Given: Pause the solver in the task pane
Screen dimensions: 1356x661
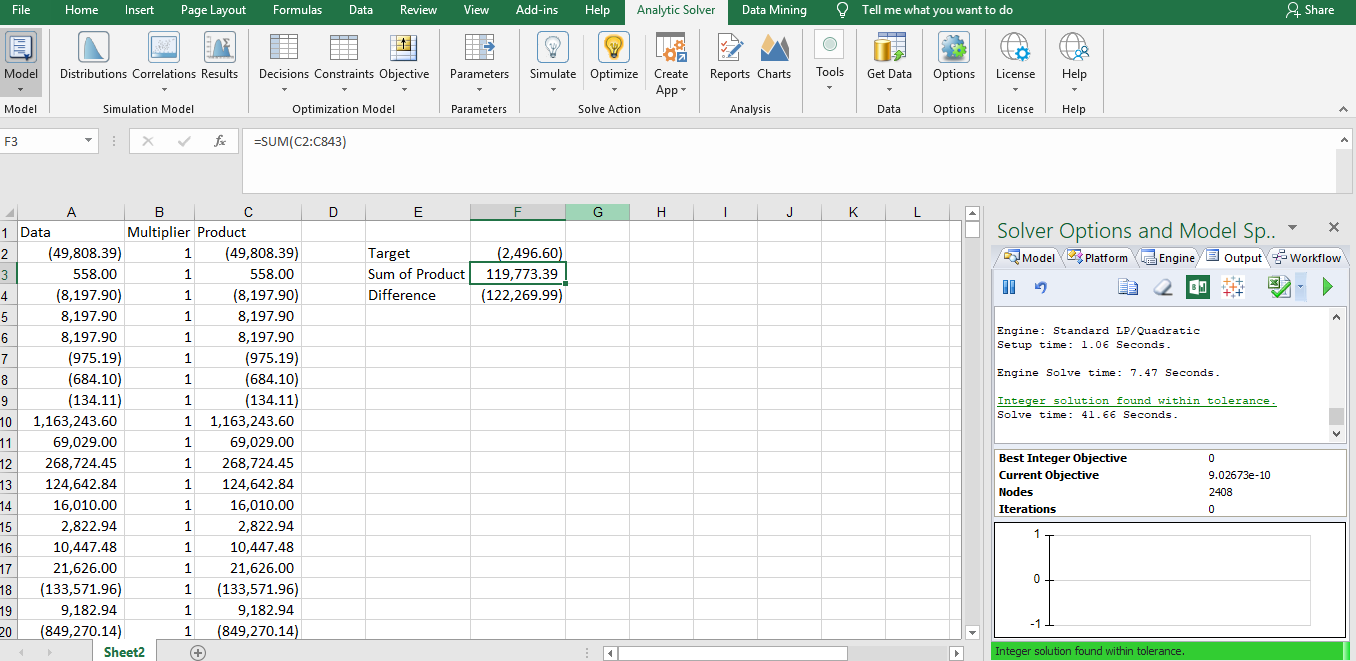Looking at the screenshot, I should (x=1009, y=287).
